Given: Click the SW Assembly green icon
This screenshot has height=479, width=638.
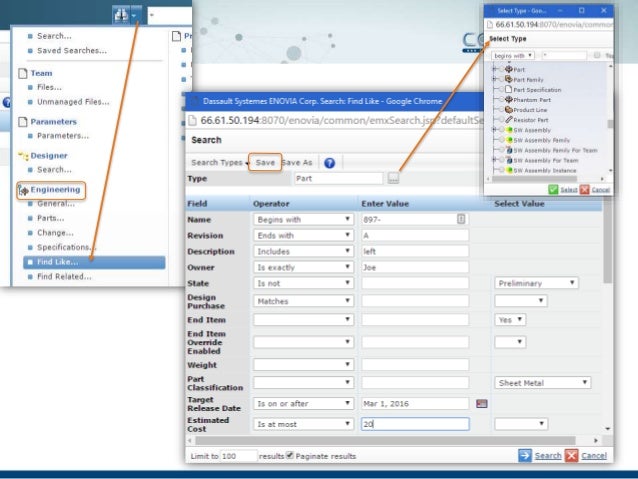Looking at the screenshot, I should point(509,130).
